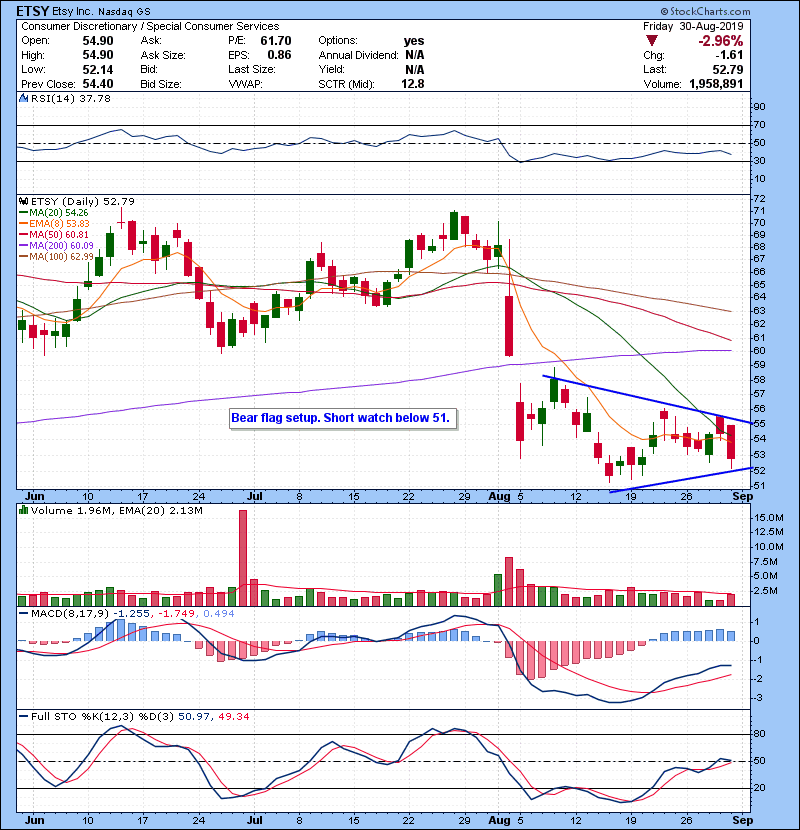Click the 15.0M volume axis label
Viewport: 800px width, 830px height.
(x=769, y=518)
